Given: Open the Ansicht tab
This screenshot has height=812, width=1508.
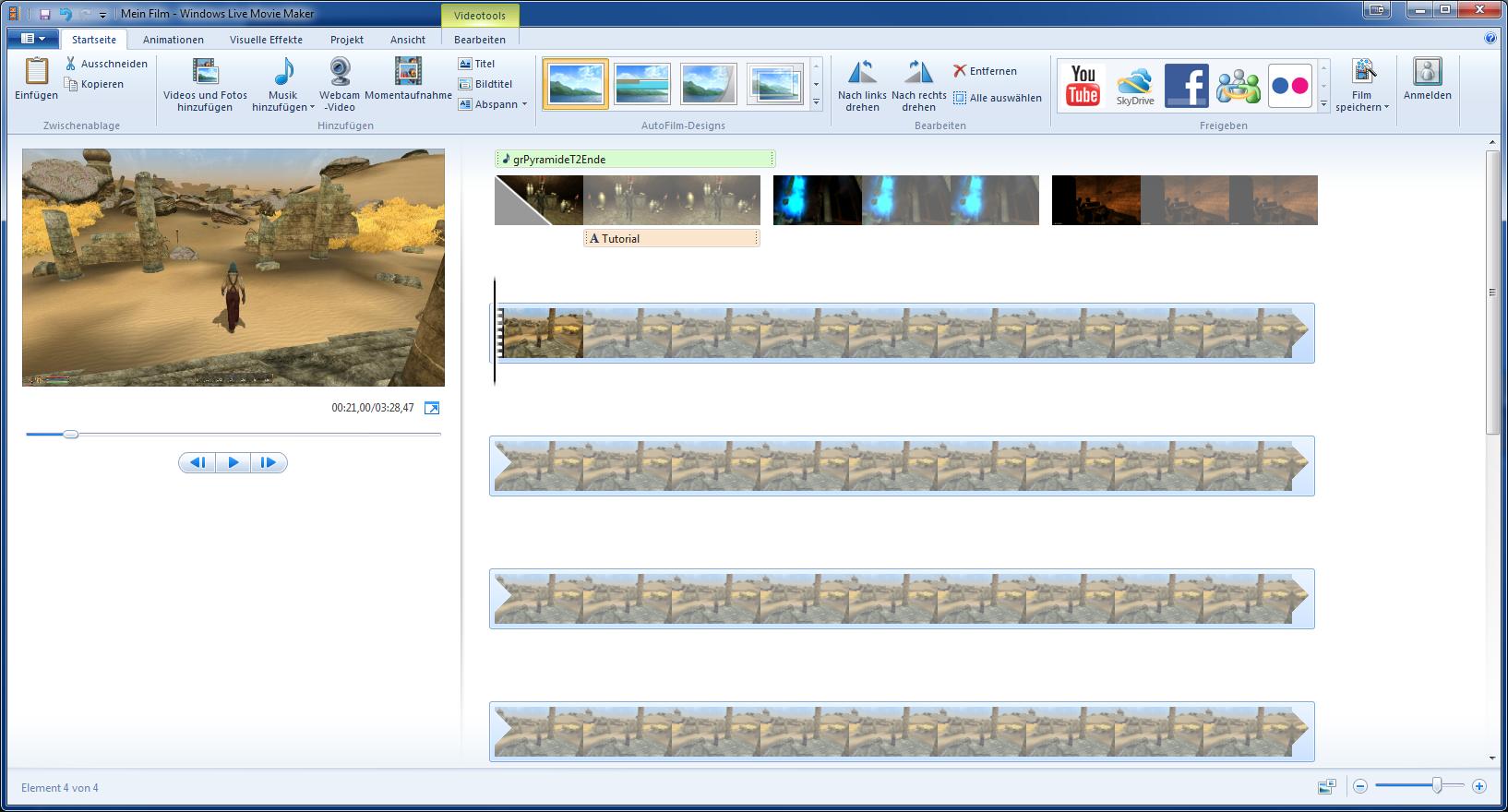Looking at the screenshot, I should tap(408, 40).
